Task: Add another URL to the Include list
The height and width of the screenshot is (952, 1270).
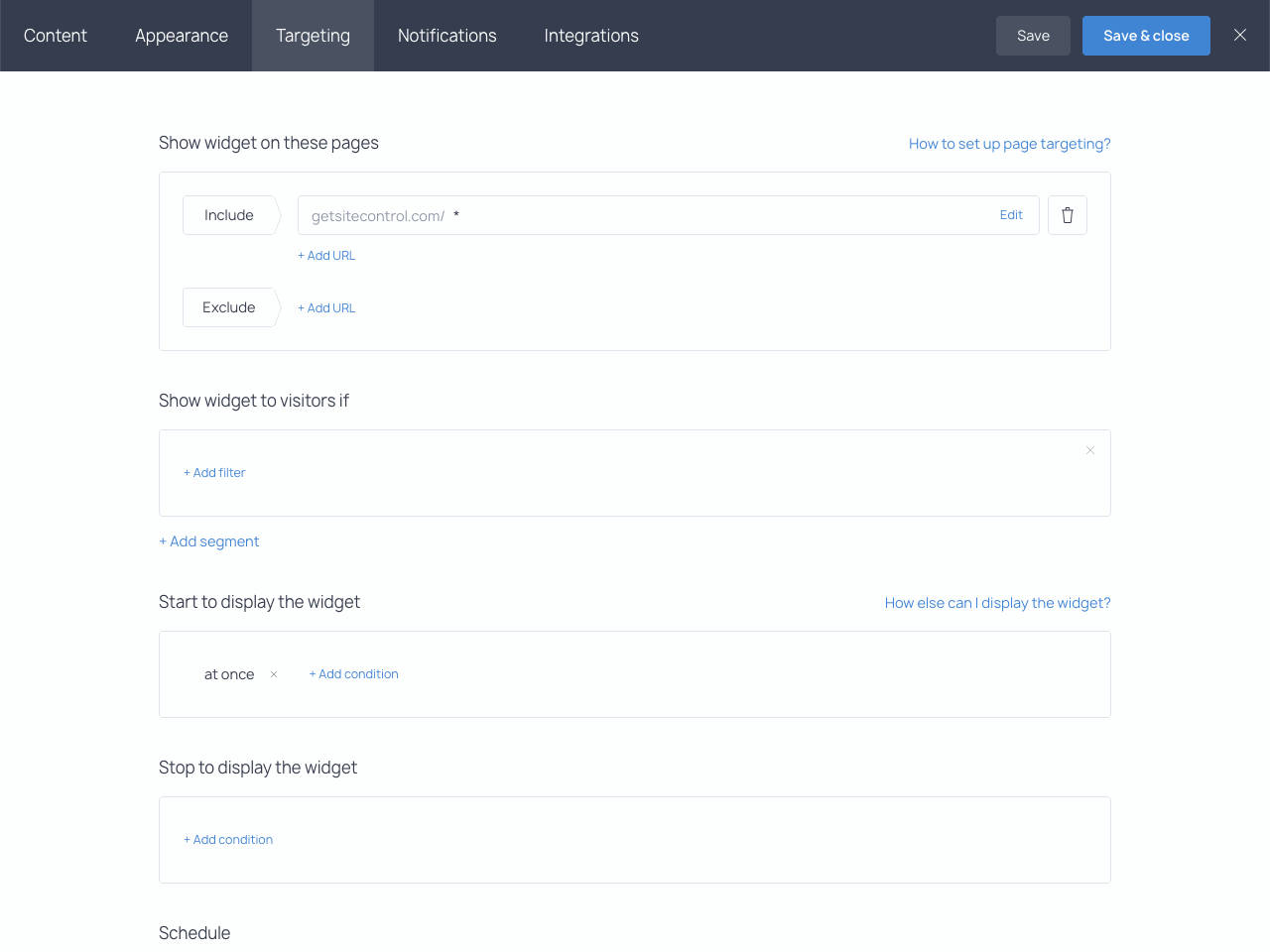Action: (326, 255)
